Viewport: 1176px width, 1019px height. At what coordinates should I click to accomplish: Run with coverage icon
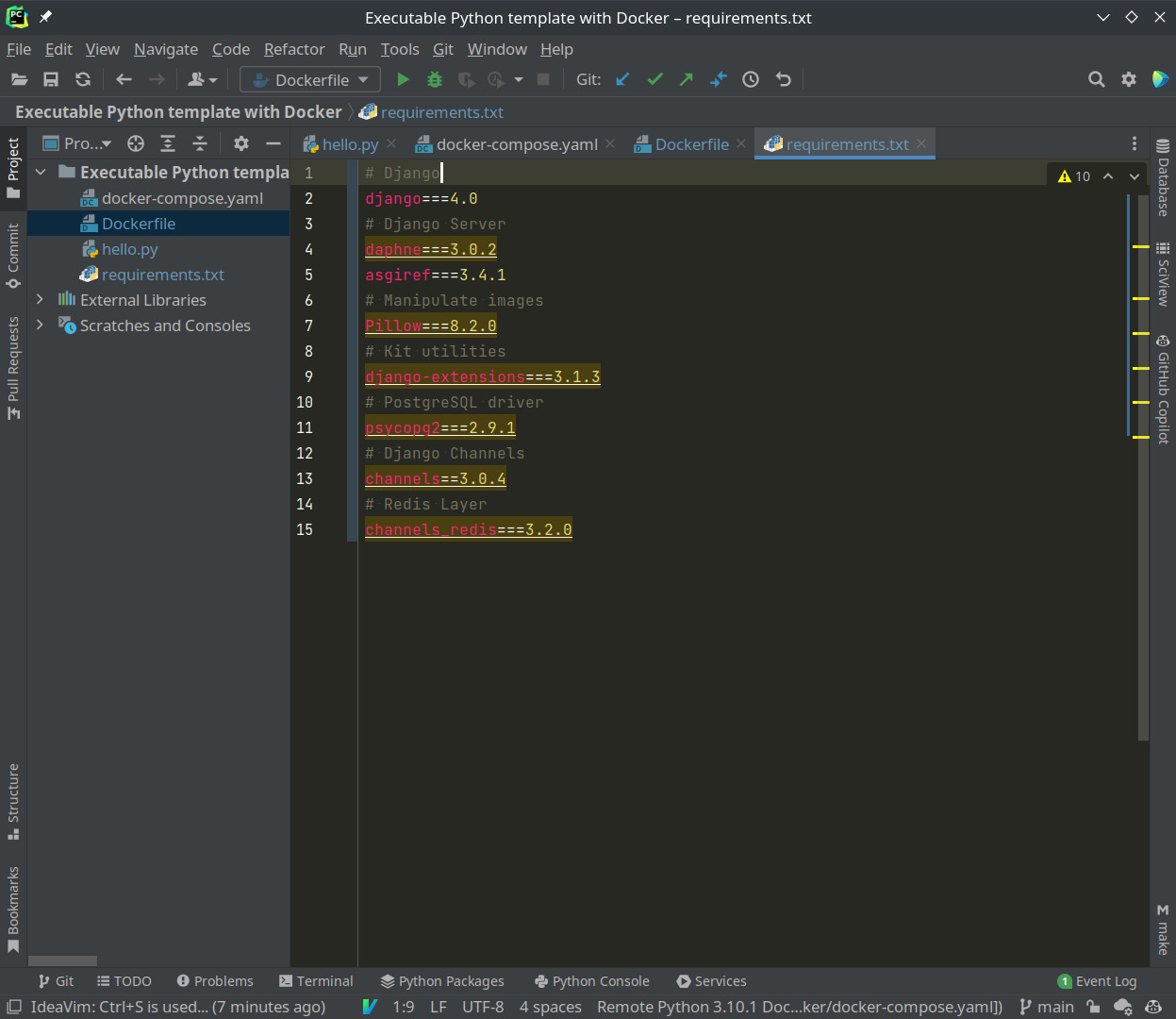click(466, 80)
